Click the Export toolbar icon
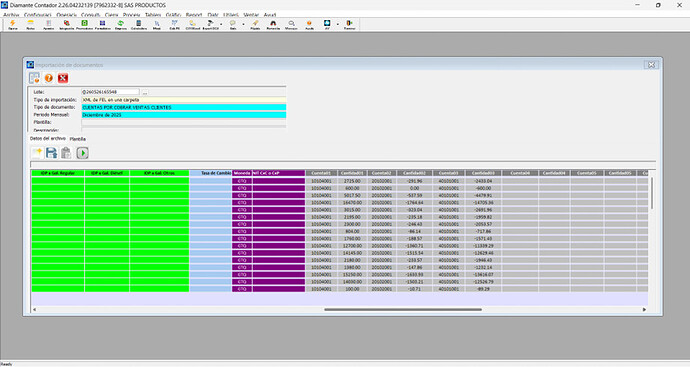This screenshot has height=367, width=690. [210, 23]
